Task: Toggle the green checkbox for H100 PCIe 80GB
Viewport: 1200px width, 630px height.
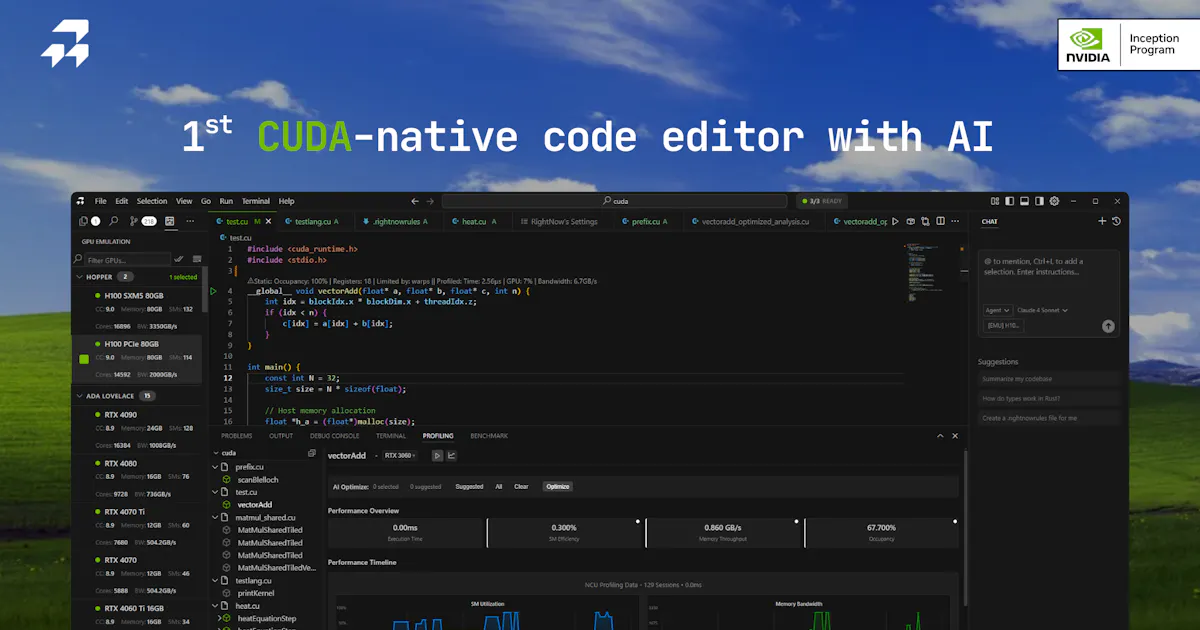Action: (84, 359)
